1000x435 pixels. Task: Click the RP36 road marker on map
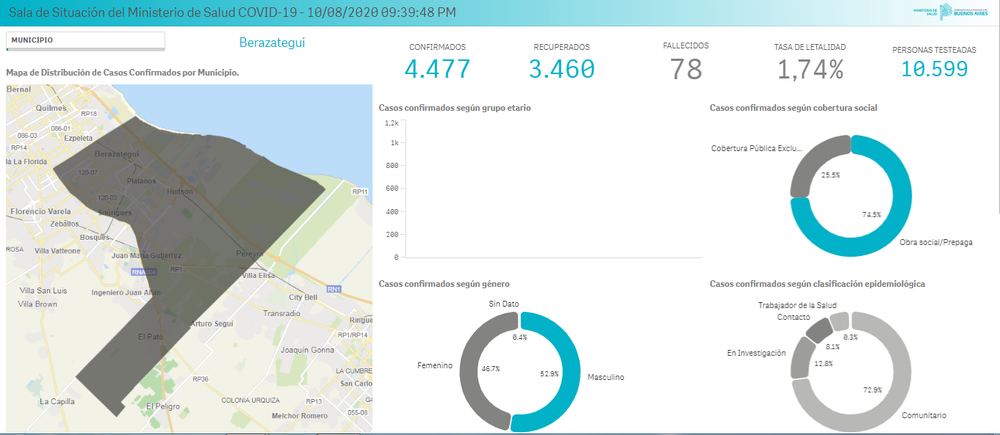[200, 379]
